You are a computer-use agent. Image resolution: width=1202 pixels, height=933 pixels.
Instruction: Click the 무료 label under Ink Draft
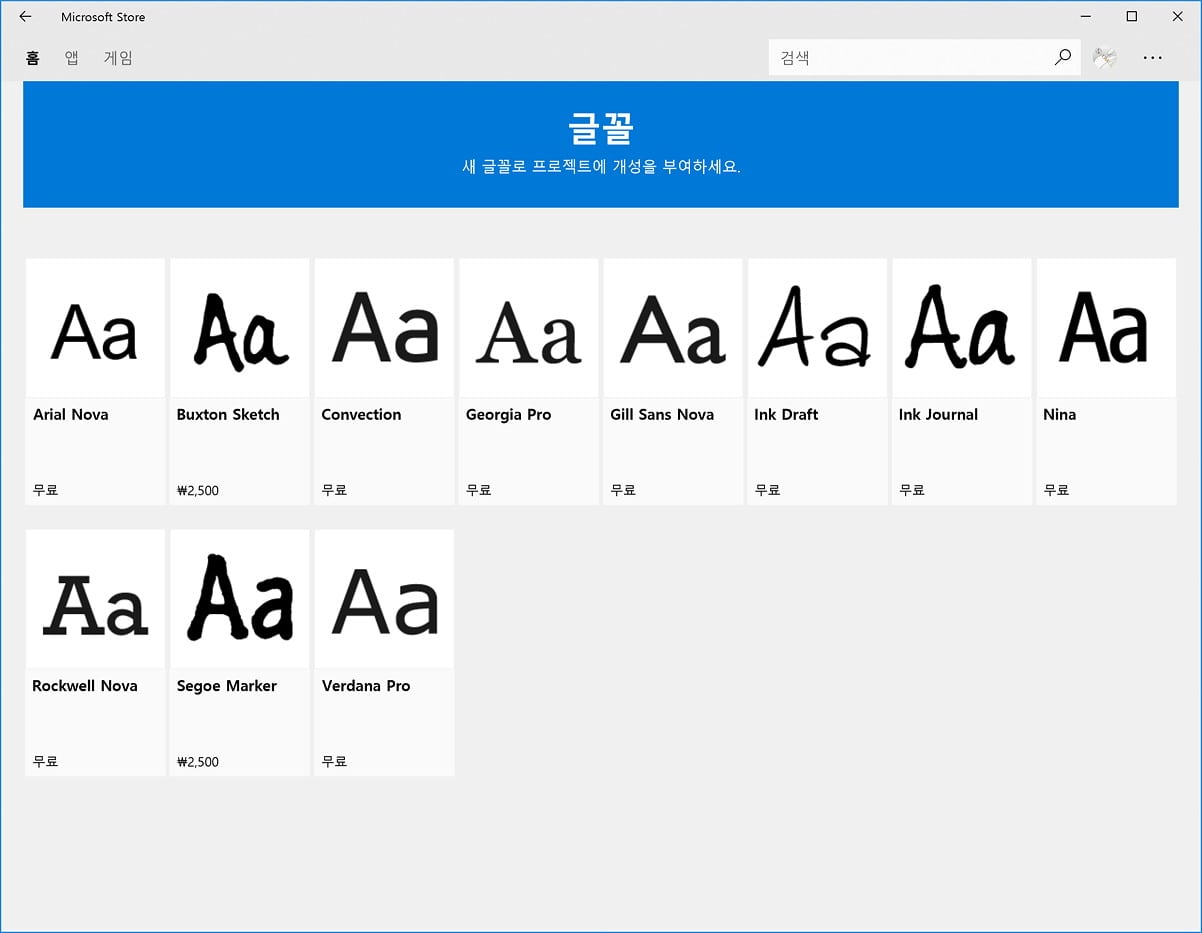point(767,490)
